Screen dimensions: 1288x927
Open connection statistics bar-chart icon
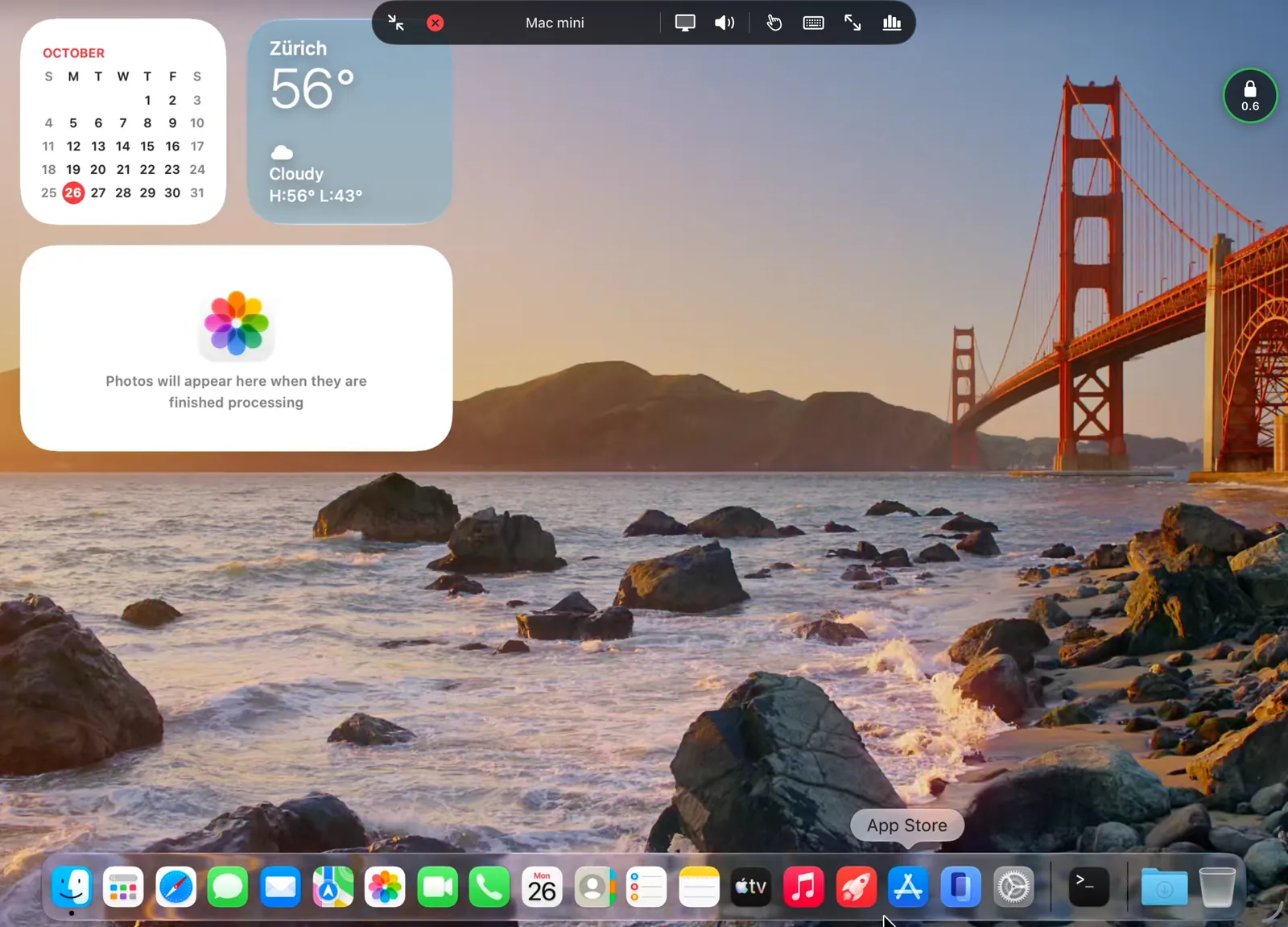click(892, 23)
